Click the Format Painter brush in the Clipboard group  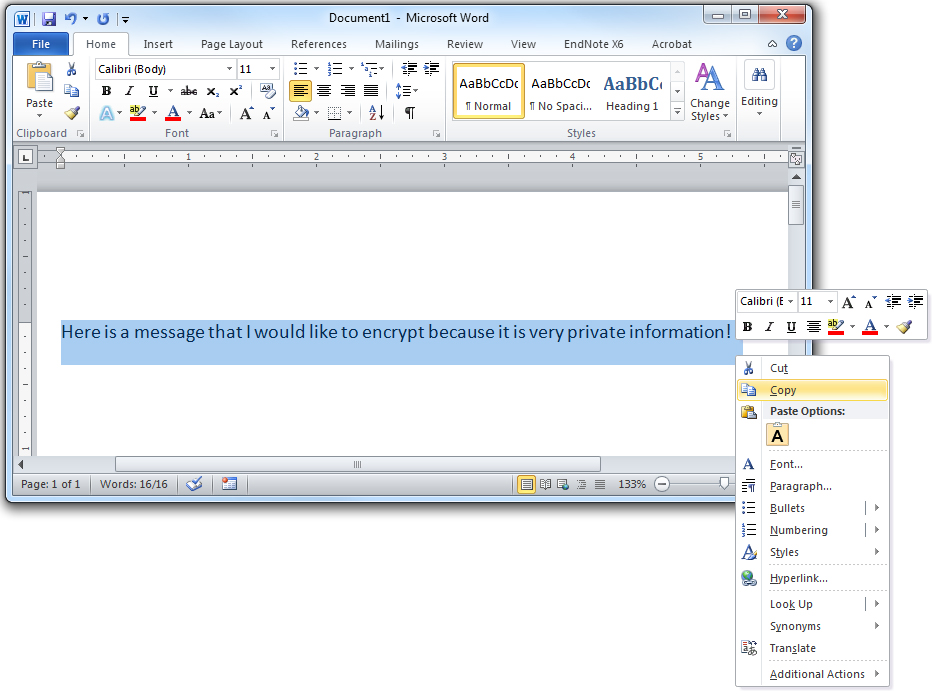pos(72,113)
